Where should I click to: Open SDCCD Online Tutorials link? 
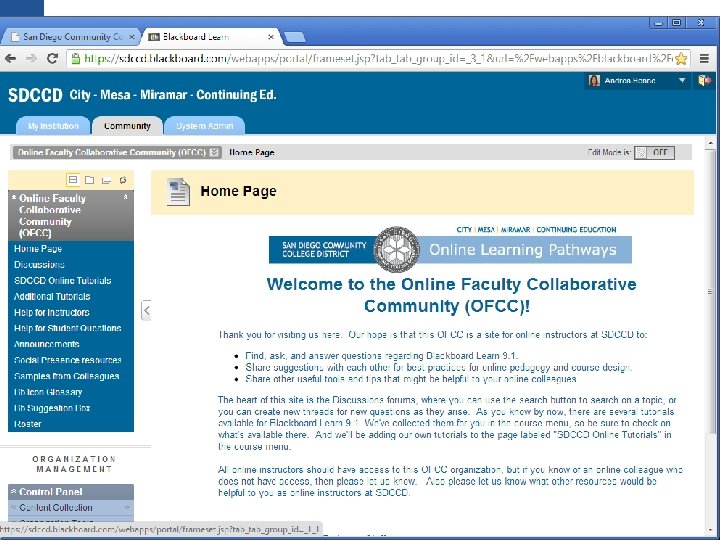click(62, 281)
